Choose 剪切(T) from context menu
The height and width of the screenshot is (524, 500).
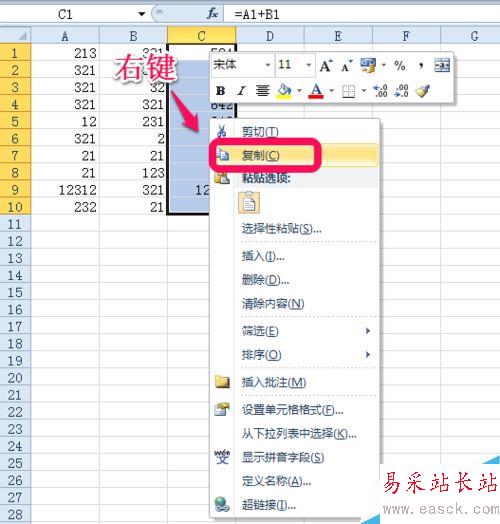[295, 132]
